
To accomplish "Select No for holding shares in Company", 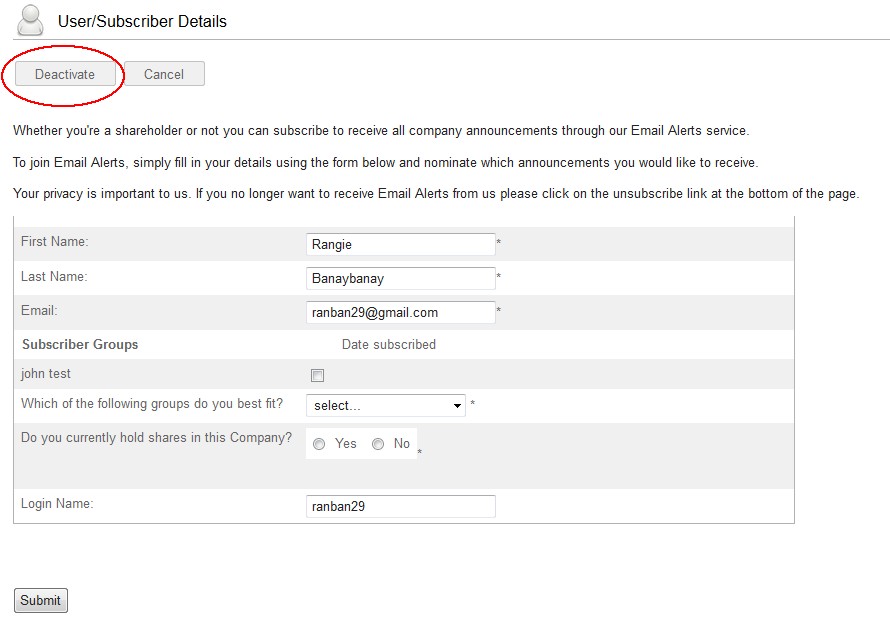I will click(x=378, y=444).
